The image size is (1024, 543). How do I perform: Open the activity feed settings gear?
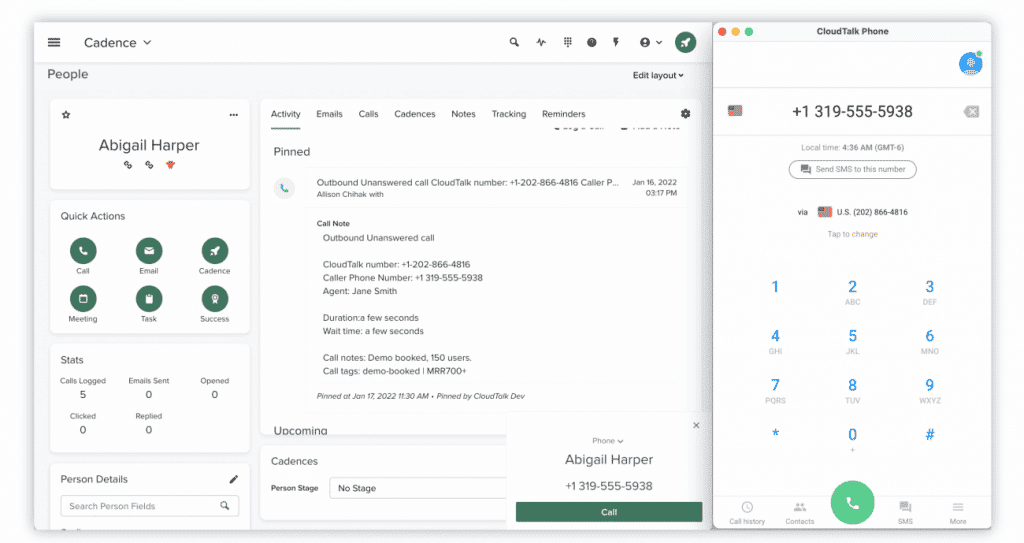click(x=686, y=114)
